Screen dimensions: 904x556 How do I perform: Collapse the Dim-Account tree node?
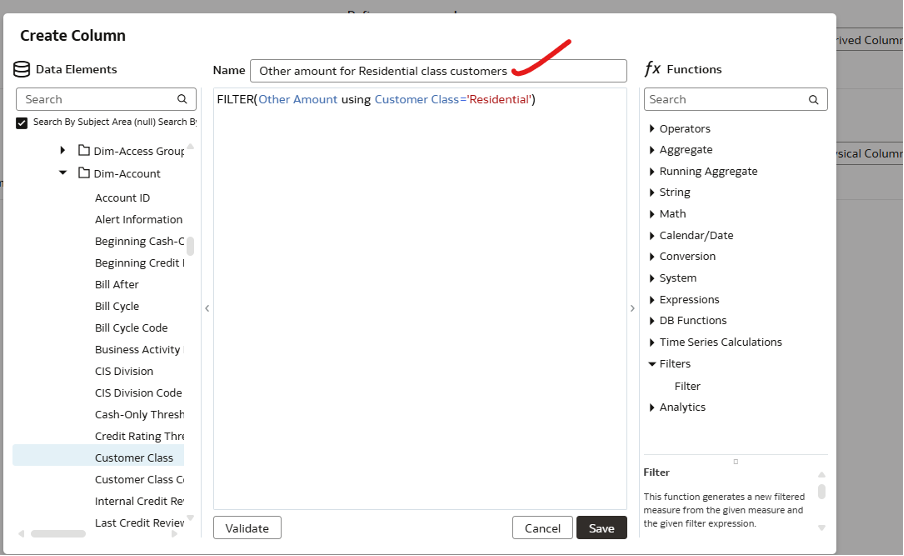pyautogui.click(x=64, y=173)
